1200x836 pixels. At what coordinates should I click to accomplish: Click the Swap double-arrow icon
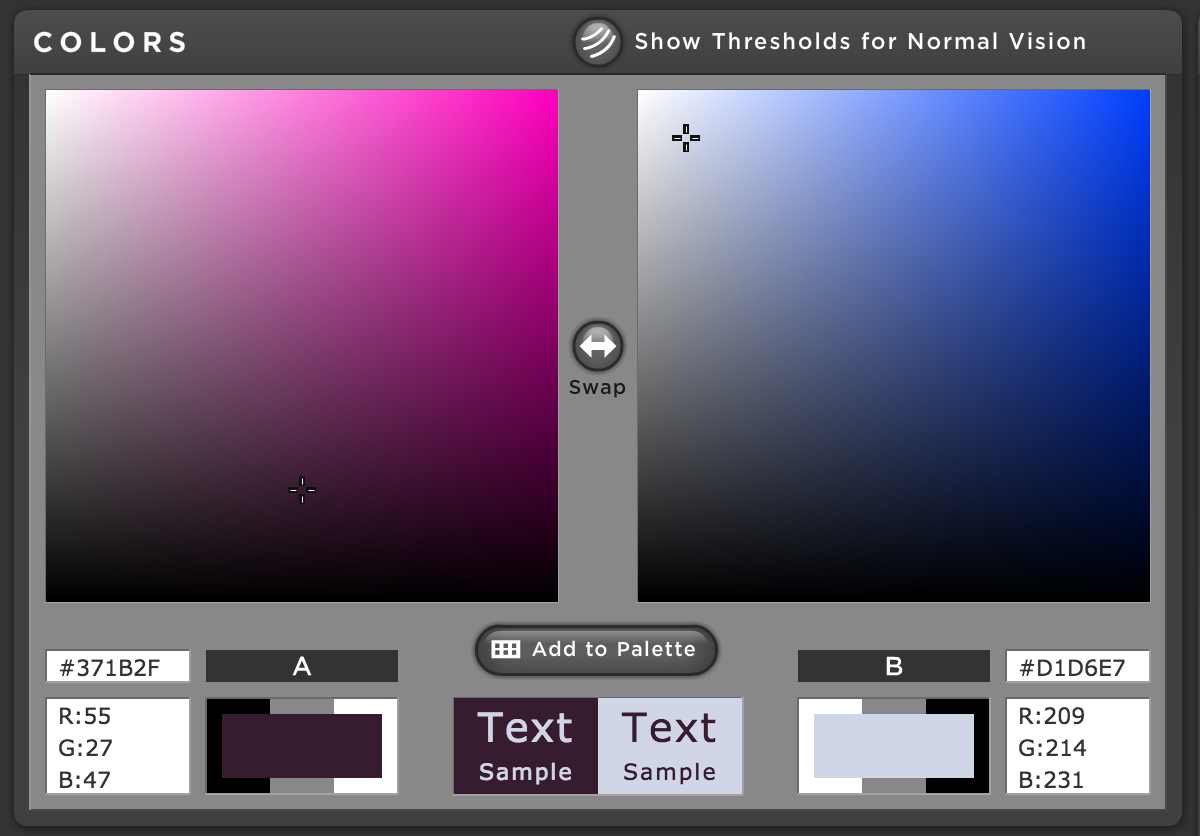point(598,346)
